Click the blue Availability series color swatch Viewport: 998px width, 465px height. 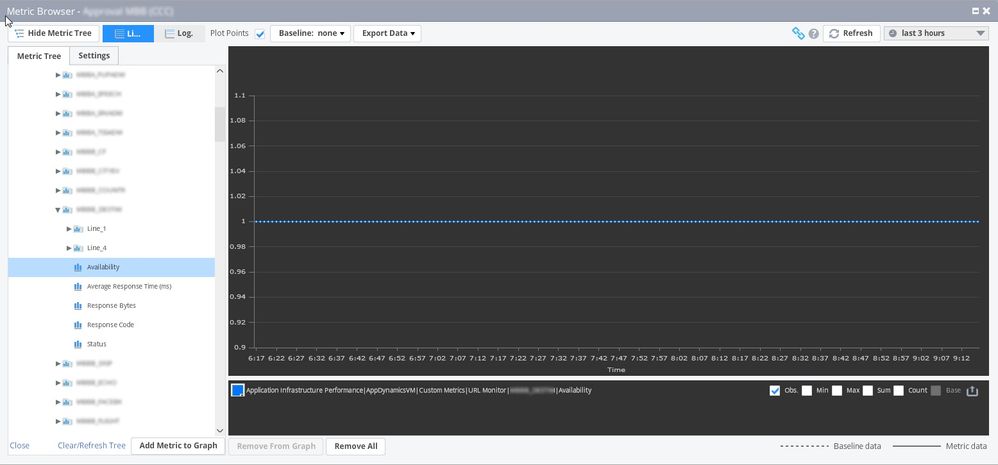(237, 391)
